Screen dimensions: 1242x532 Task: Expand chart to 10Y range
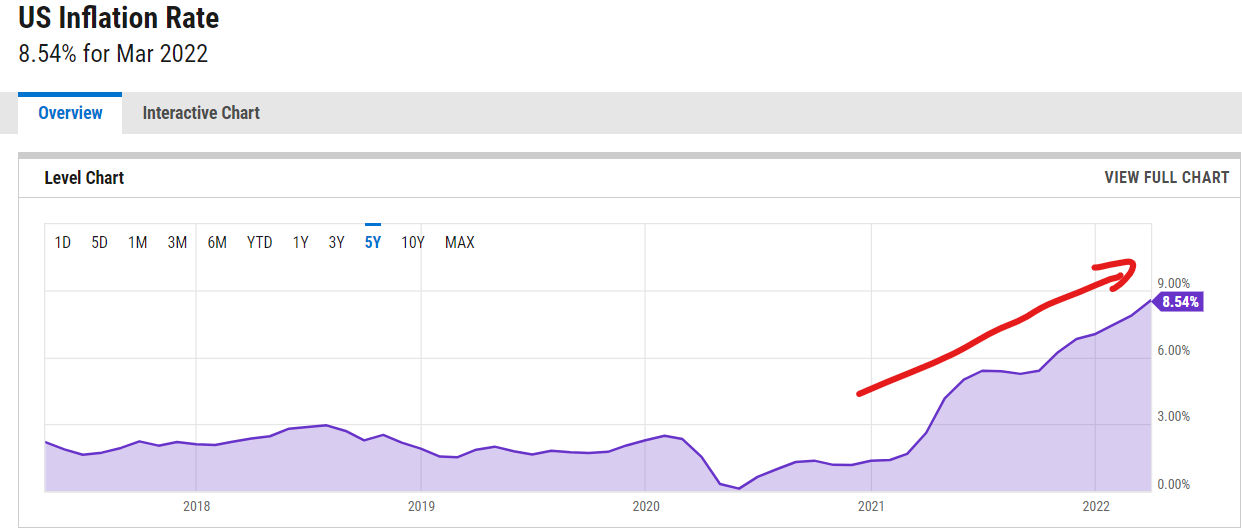413,242
